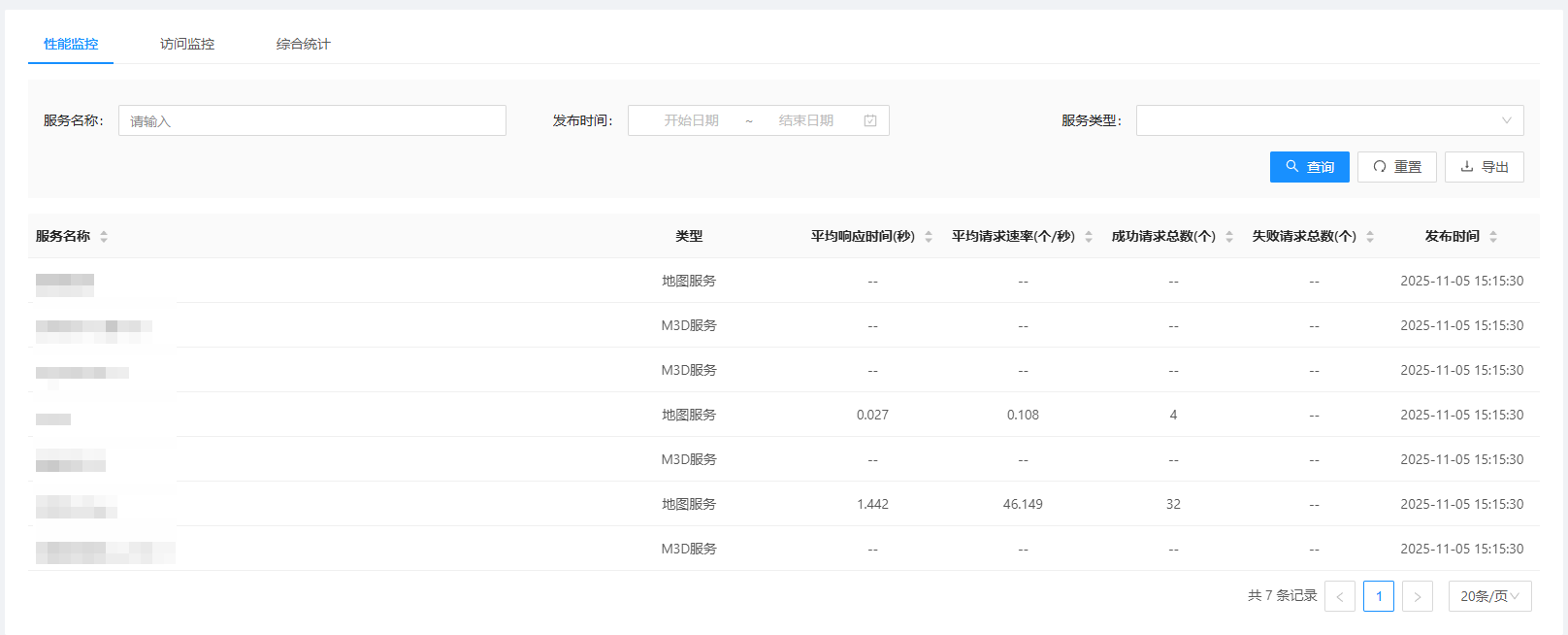1568x635 pixels.
Task: Switch to the 访问监控 tab
Action: tap(187, 44)
